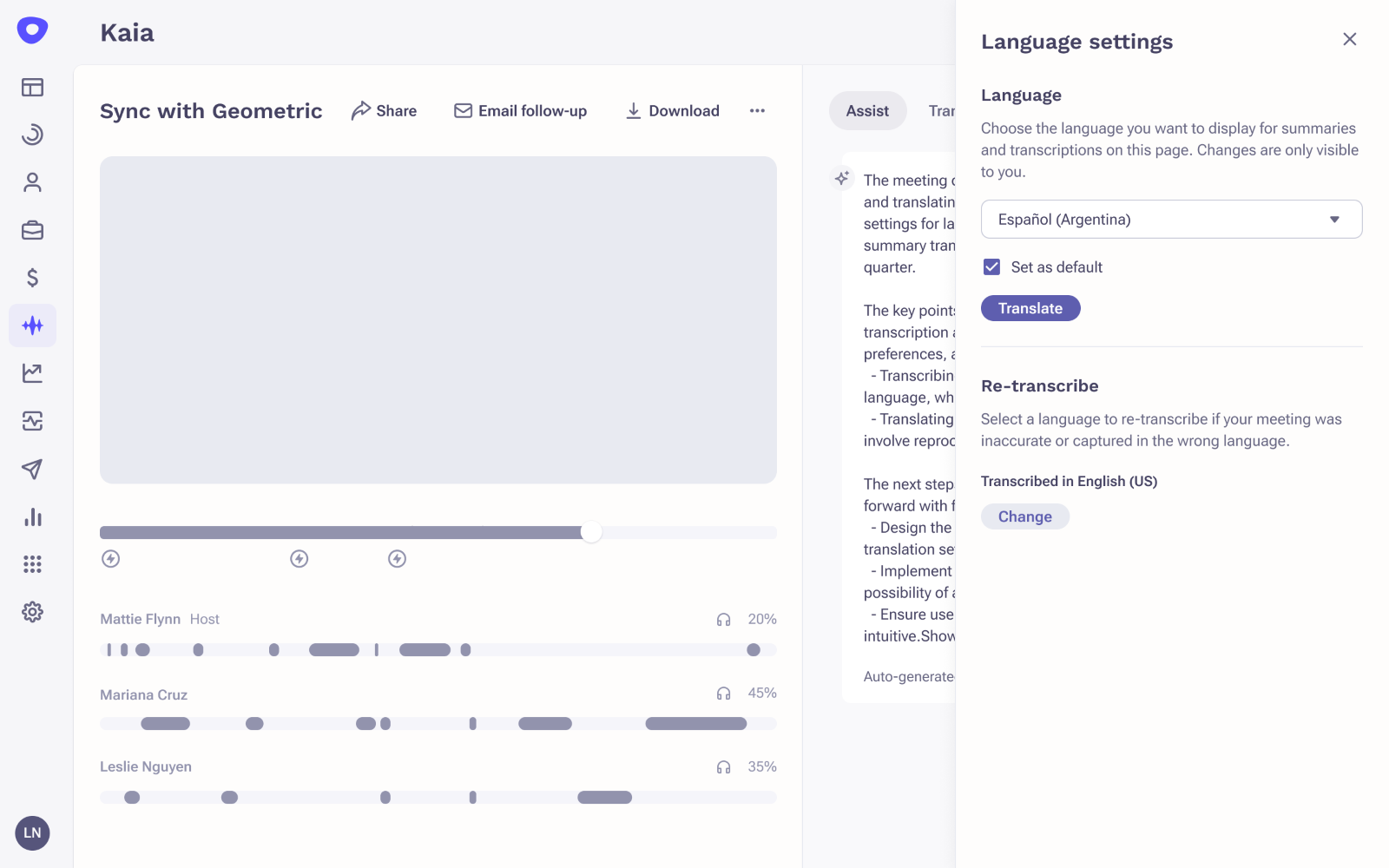Image resolution: width=1389 pixels, height=868 pixels.
Task: Click the Email follow-up button
Action: (x=520, y=111)
